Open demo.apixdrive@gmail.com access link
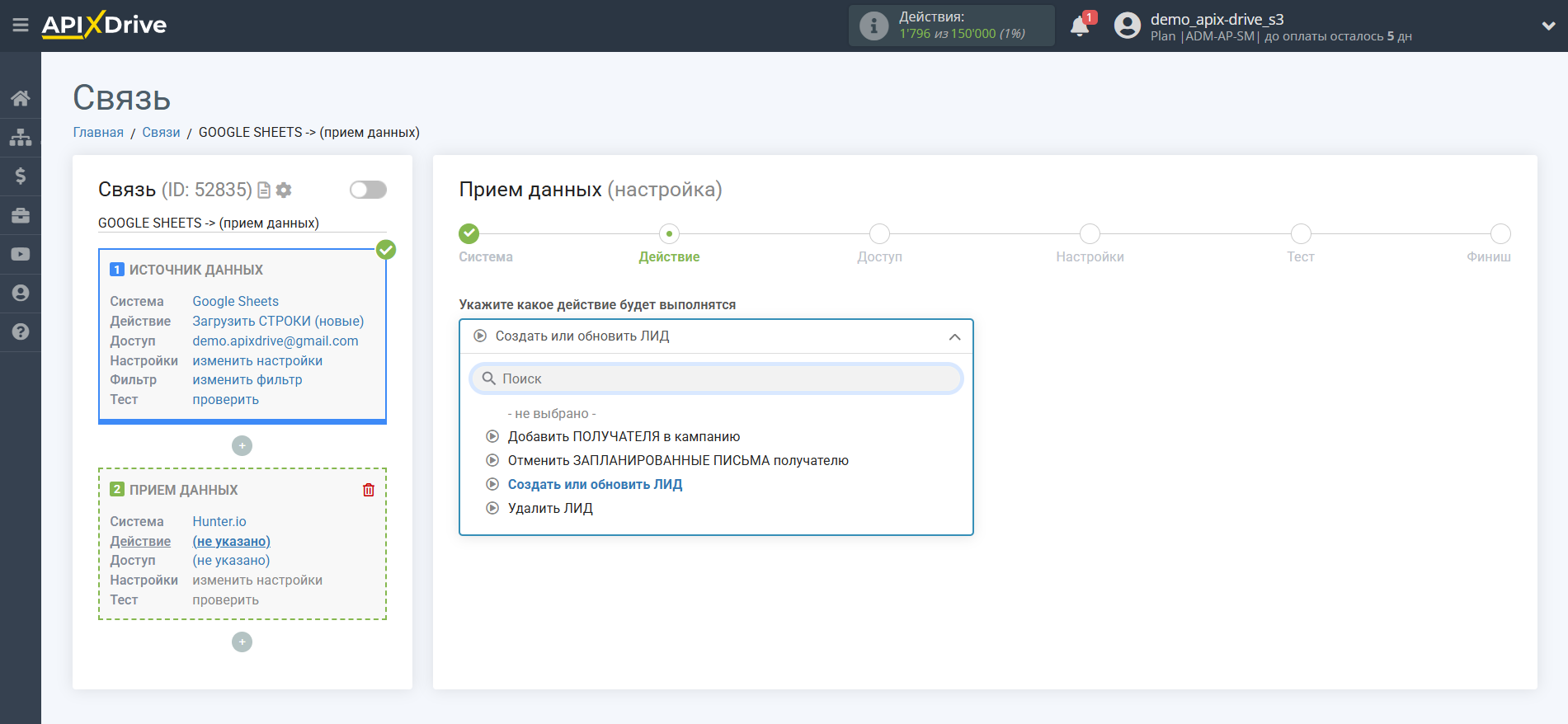The width and height of the screenshot is (1568, 724). coord(275,341)
